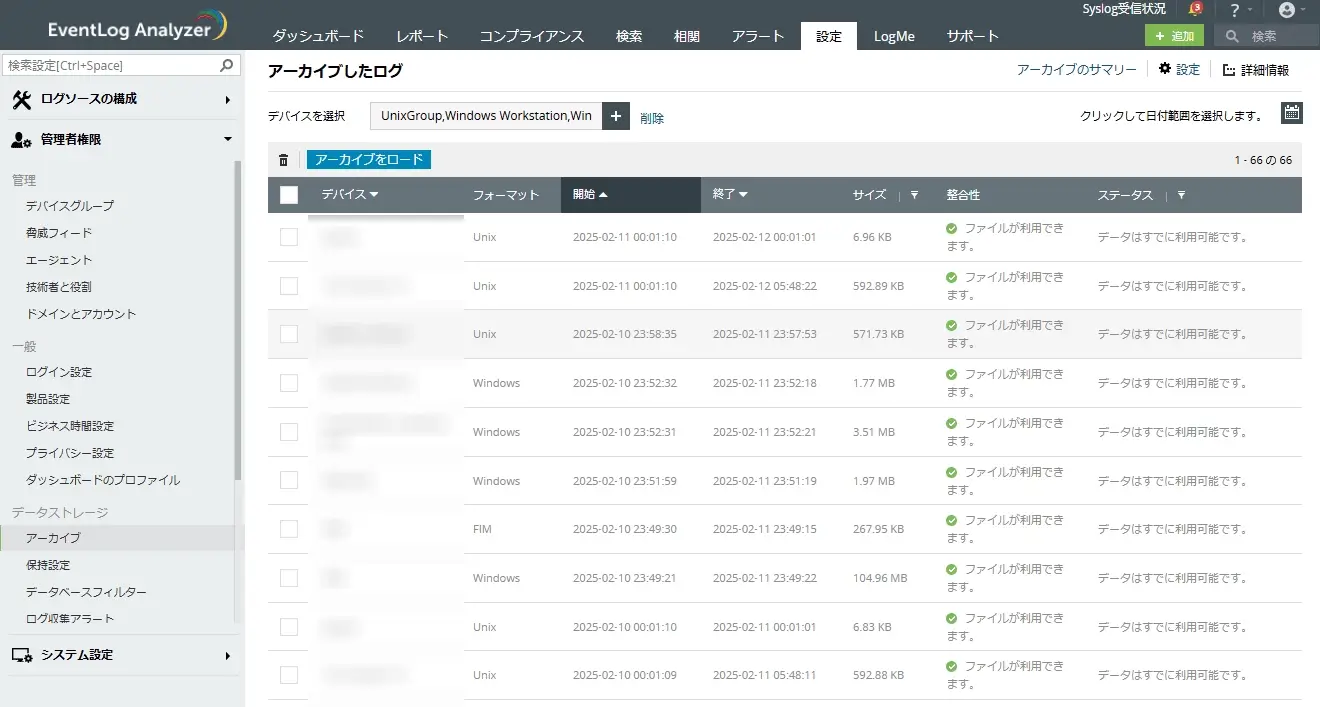Click the plus icon to add devices
This screenshot has height=707, width=1320.
[615, 116]
